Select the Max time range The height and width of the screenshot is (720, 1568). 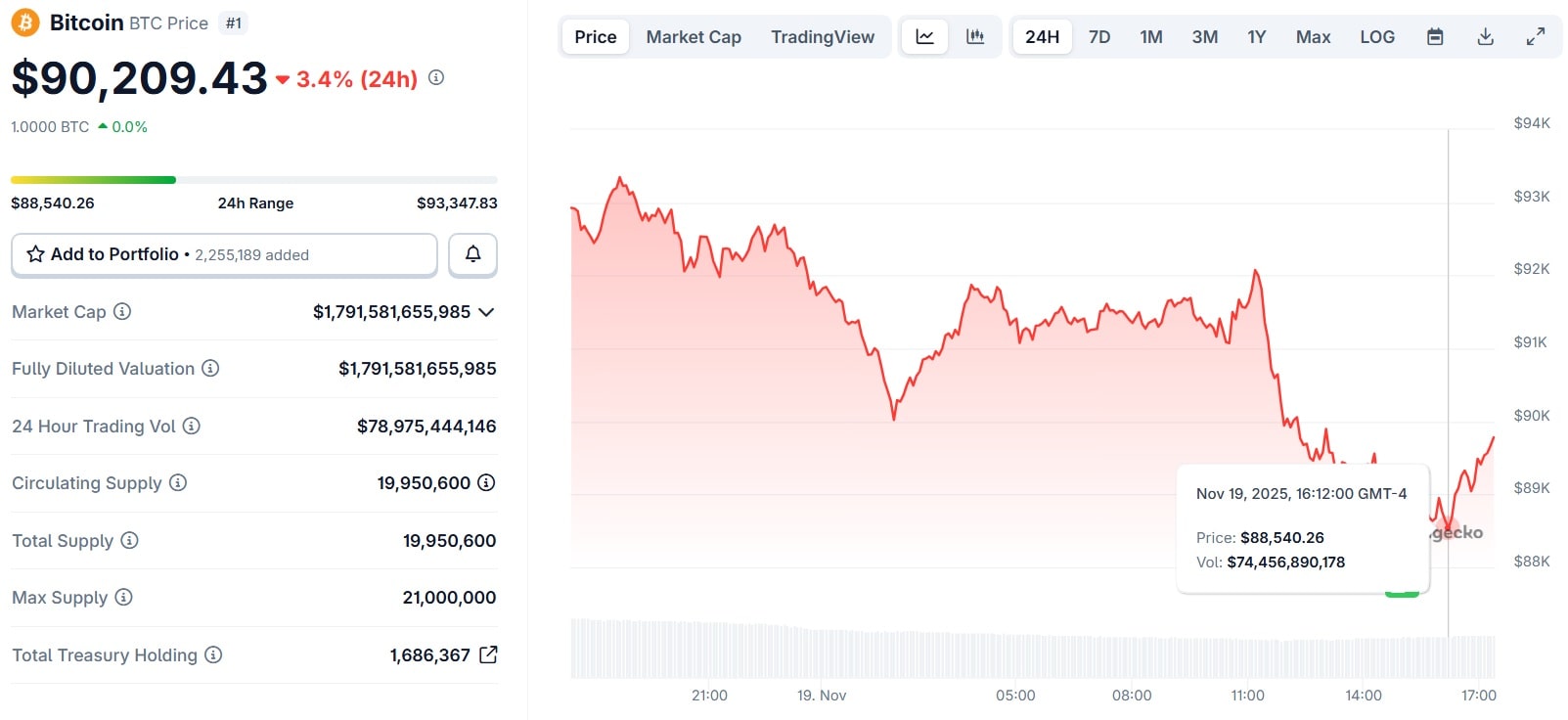click(x=1313, y=37)
